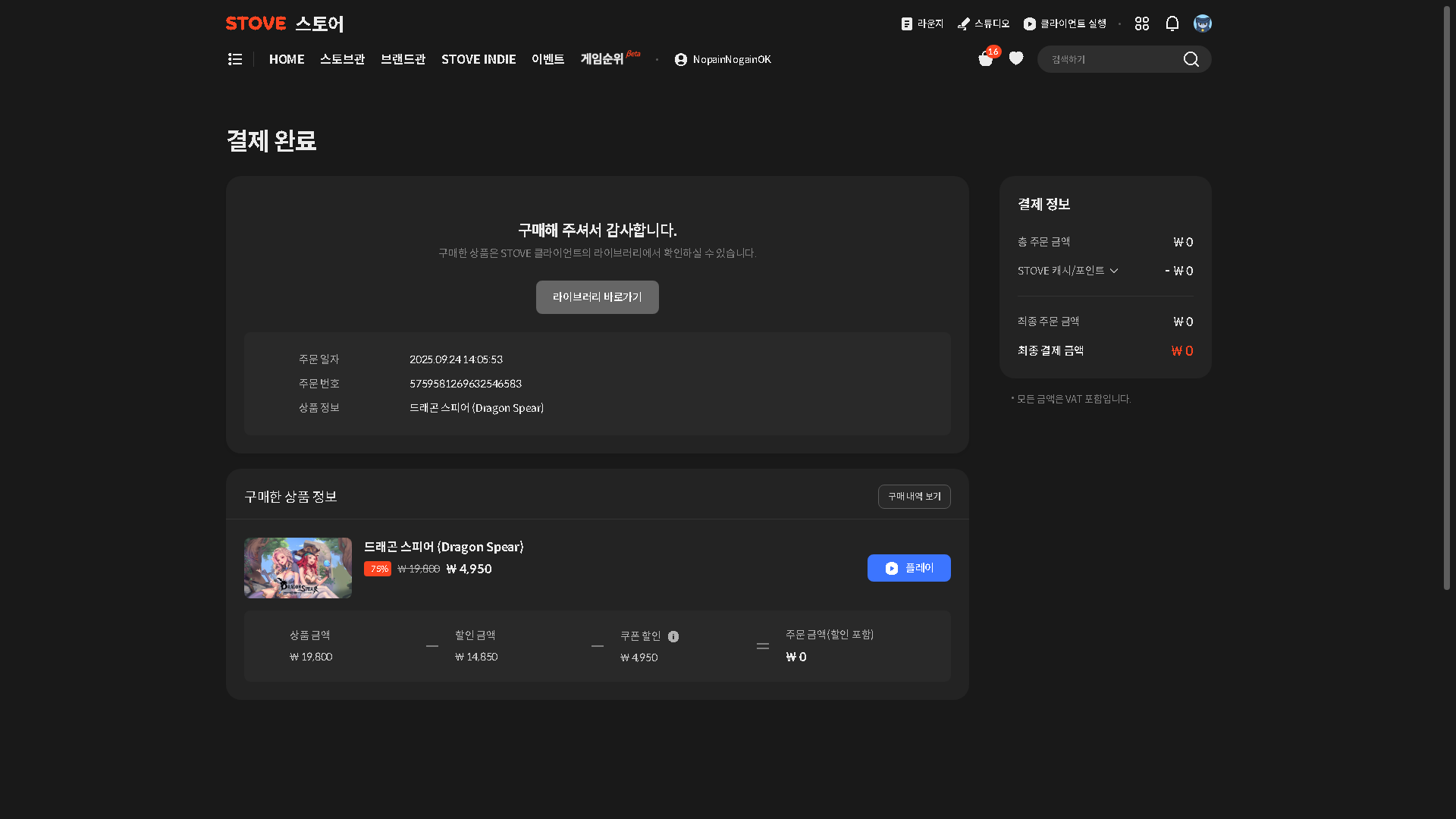Click the VAT 포함 notice text
Image resolution: width=1456 pixels, height=819 pixels.
click(1071, 399)
